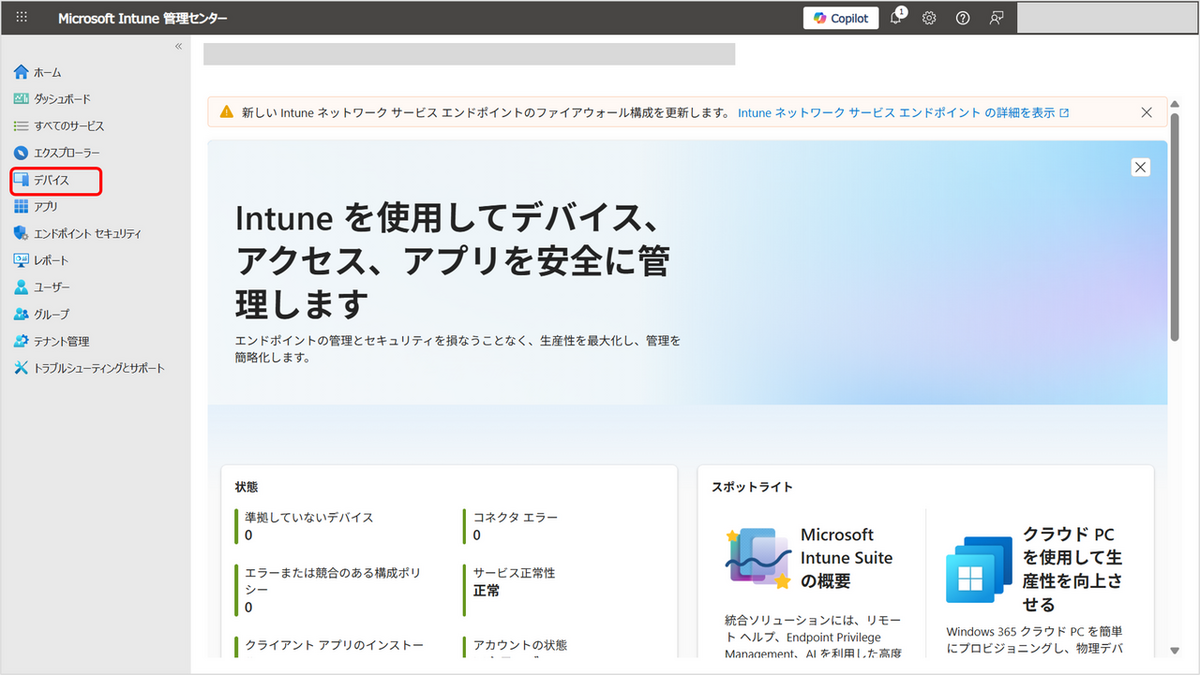
Task: Select デバイス in the navigation menu
Action: click(52, 180)
